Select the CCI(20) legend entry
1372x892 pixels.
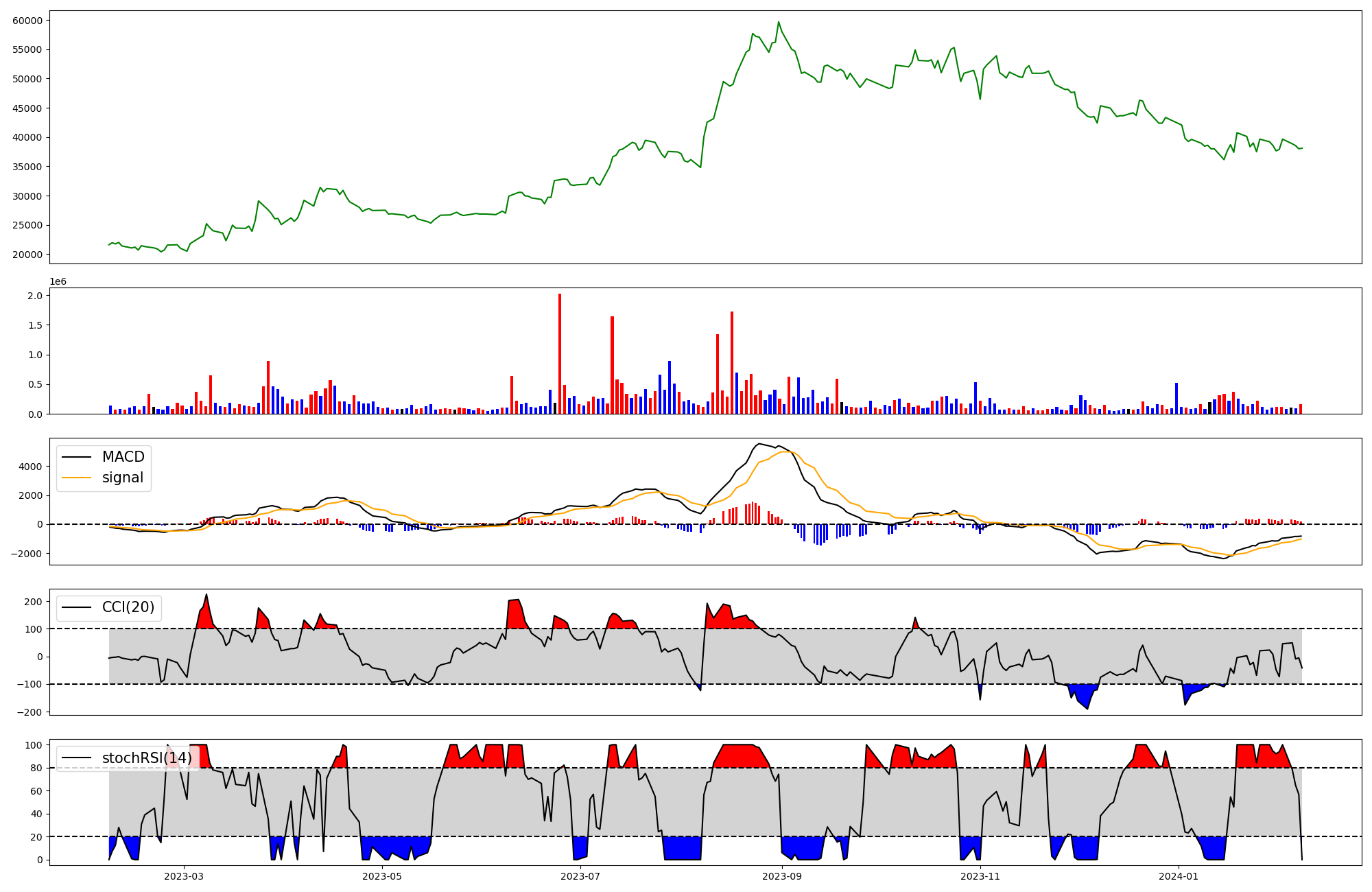coord(128,607)
